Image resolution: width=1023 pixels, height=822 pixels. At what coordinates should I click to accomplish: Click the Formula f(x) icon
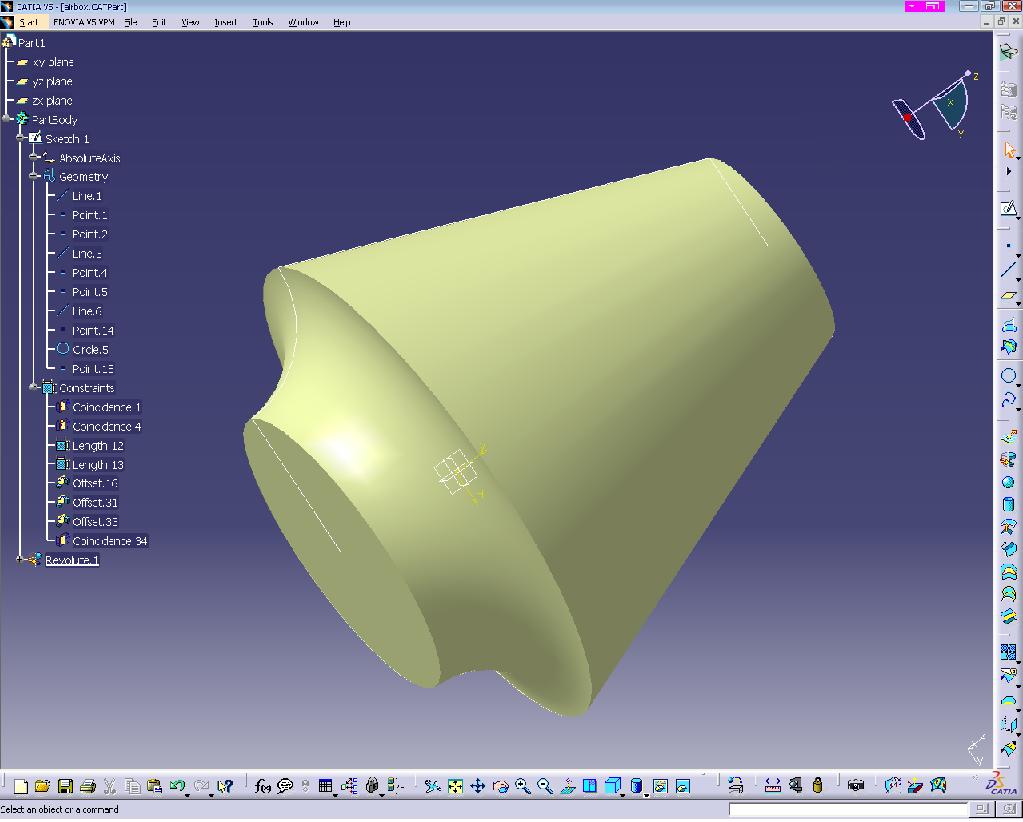coord(263,787)
